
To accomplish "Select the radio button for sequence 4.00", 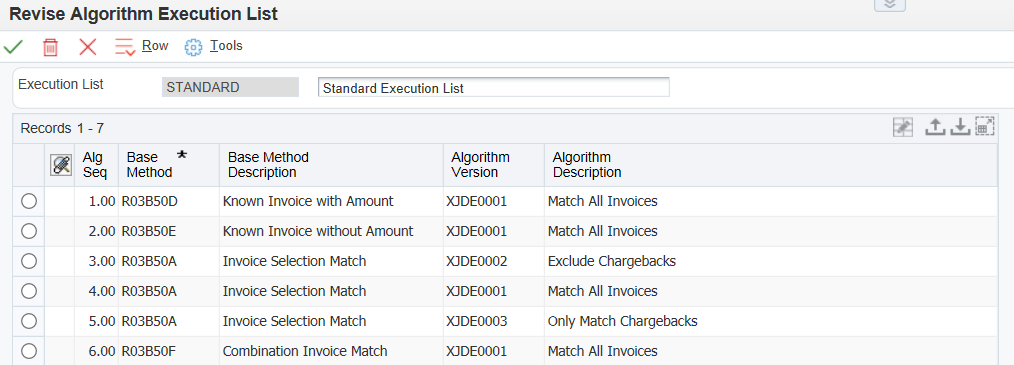I will [29, 291].
